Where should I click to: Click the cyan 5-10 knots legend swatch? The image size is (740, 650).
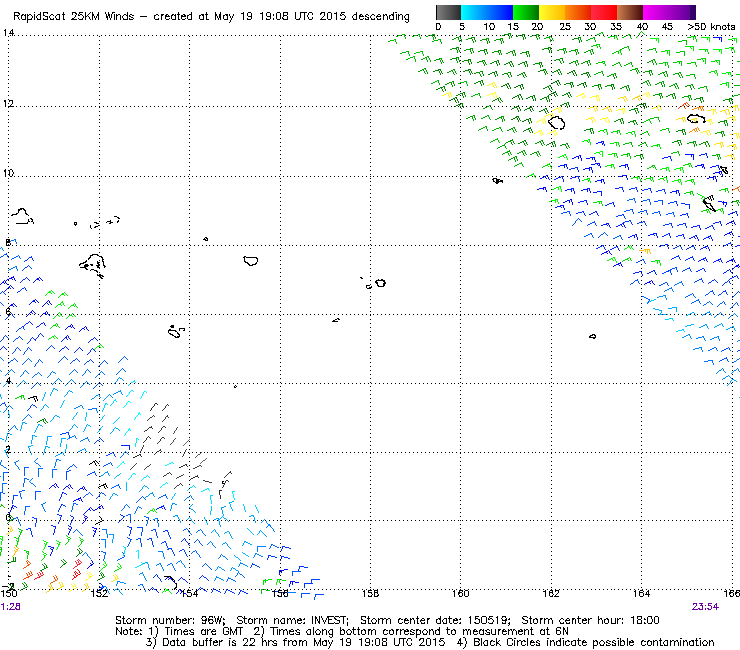click(474, 12)
